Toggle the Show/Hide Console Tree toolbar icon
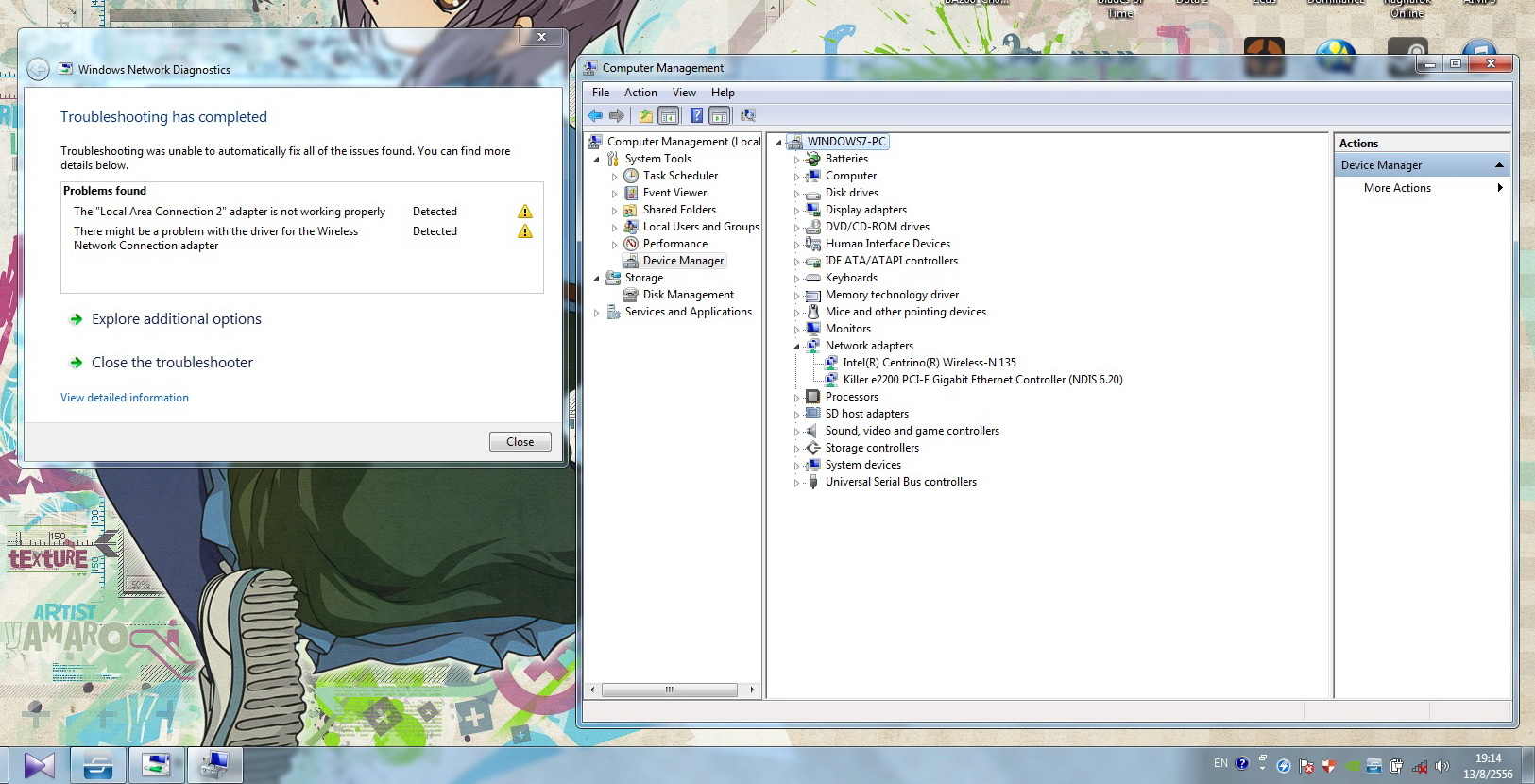Viewport: 1535px width, 784px height. pyautogui.click(x=669, y=115)
